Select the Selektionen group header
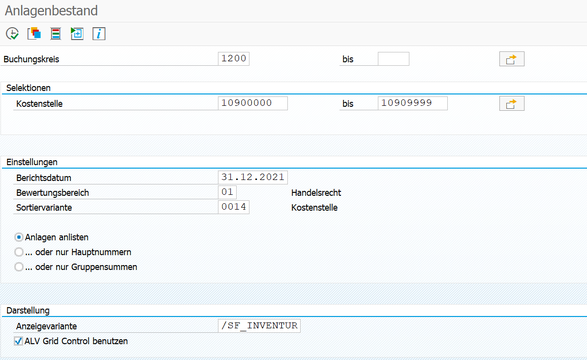587x360 pixels. (x=28, y=88)
